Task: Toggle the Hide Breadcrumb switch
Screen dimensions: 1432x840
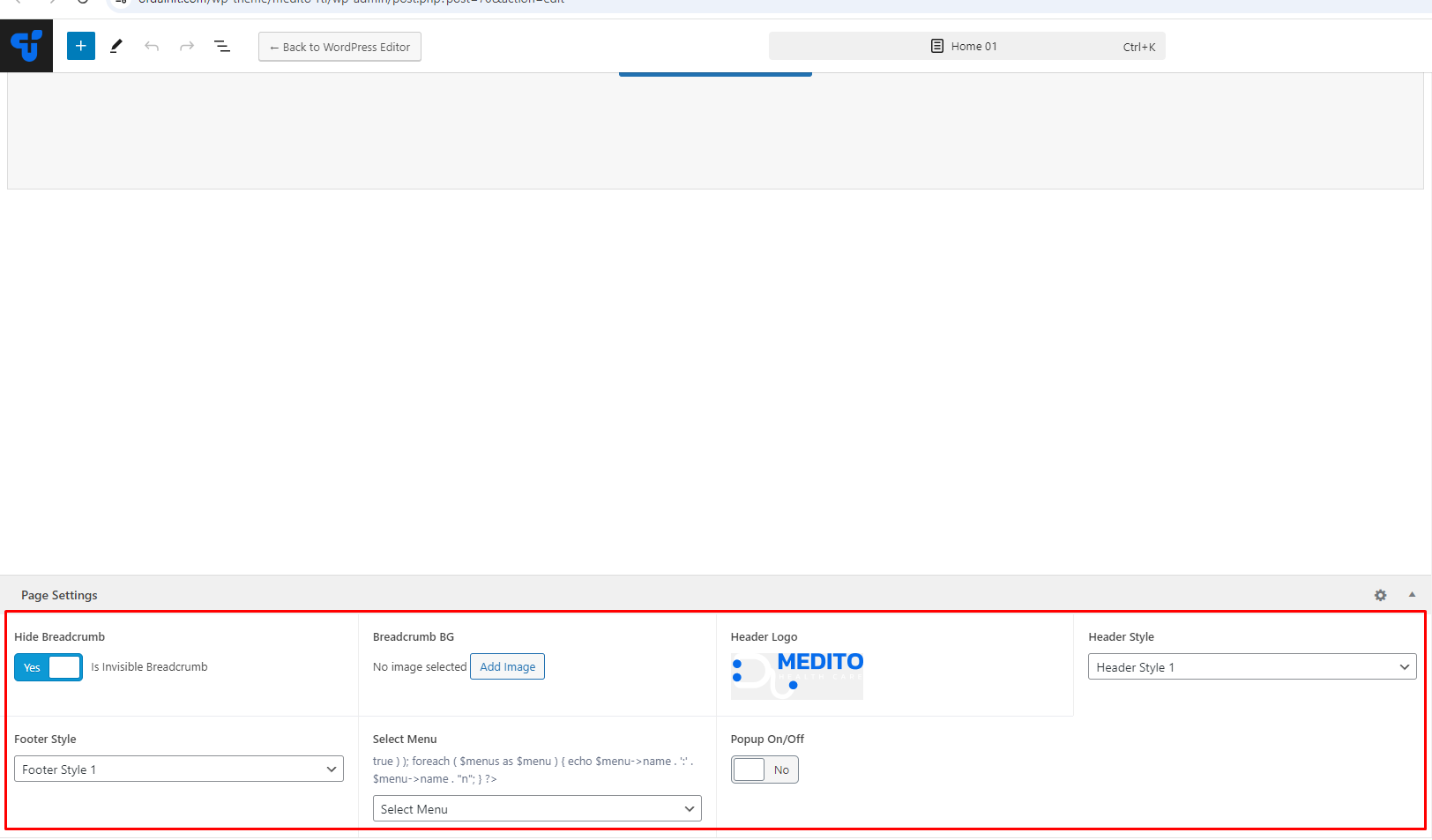Action: (48, 667)
